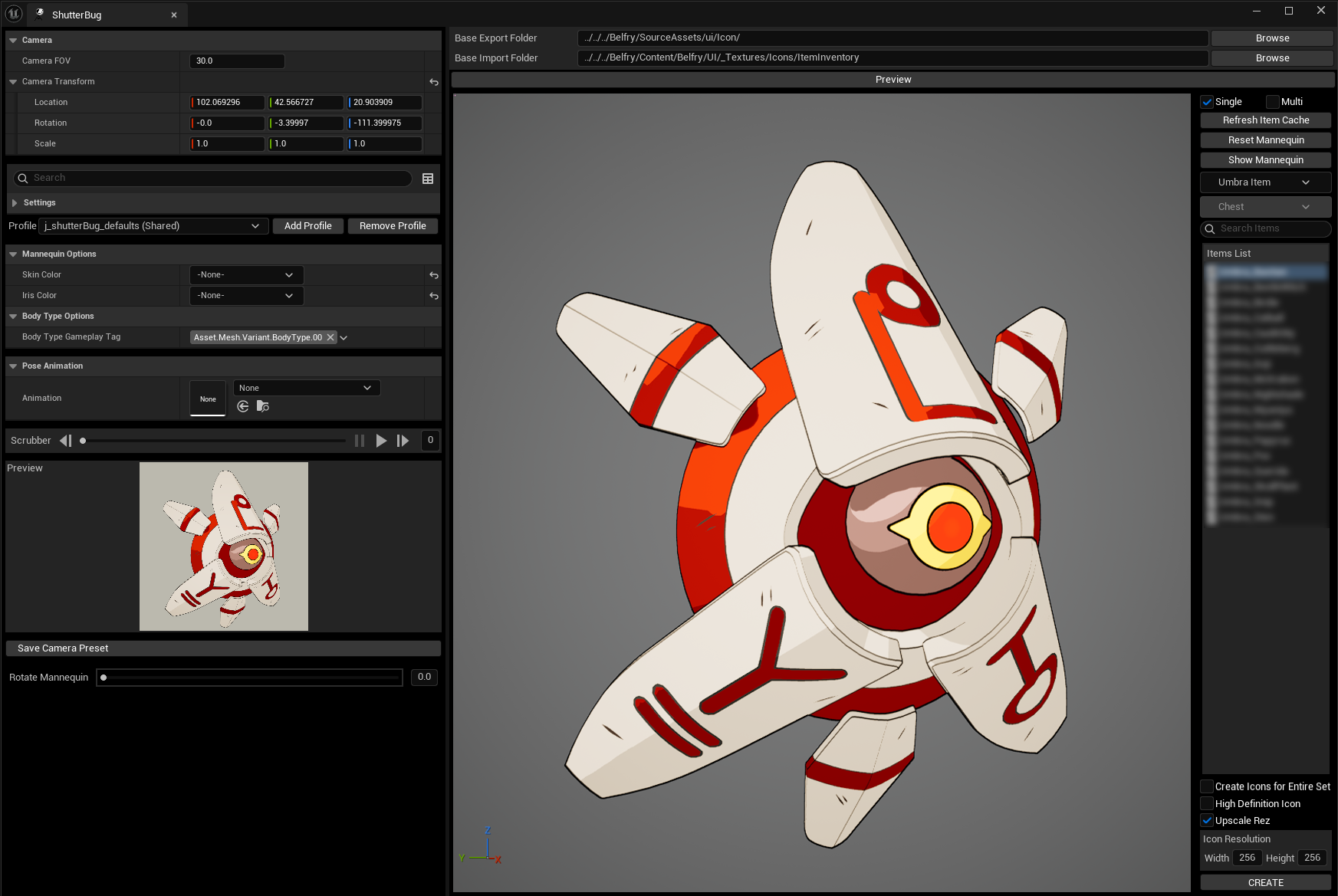Open the Animation asset dropdown
This screenshot has height=896, width=1338.
click(307, 388)
